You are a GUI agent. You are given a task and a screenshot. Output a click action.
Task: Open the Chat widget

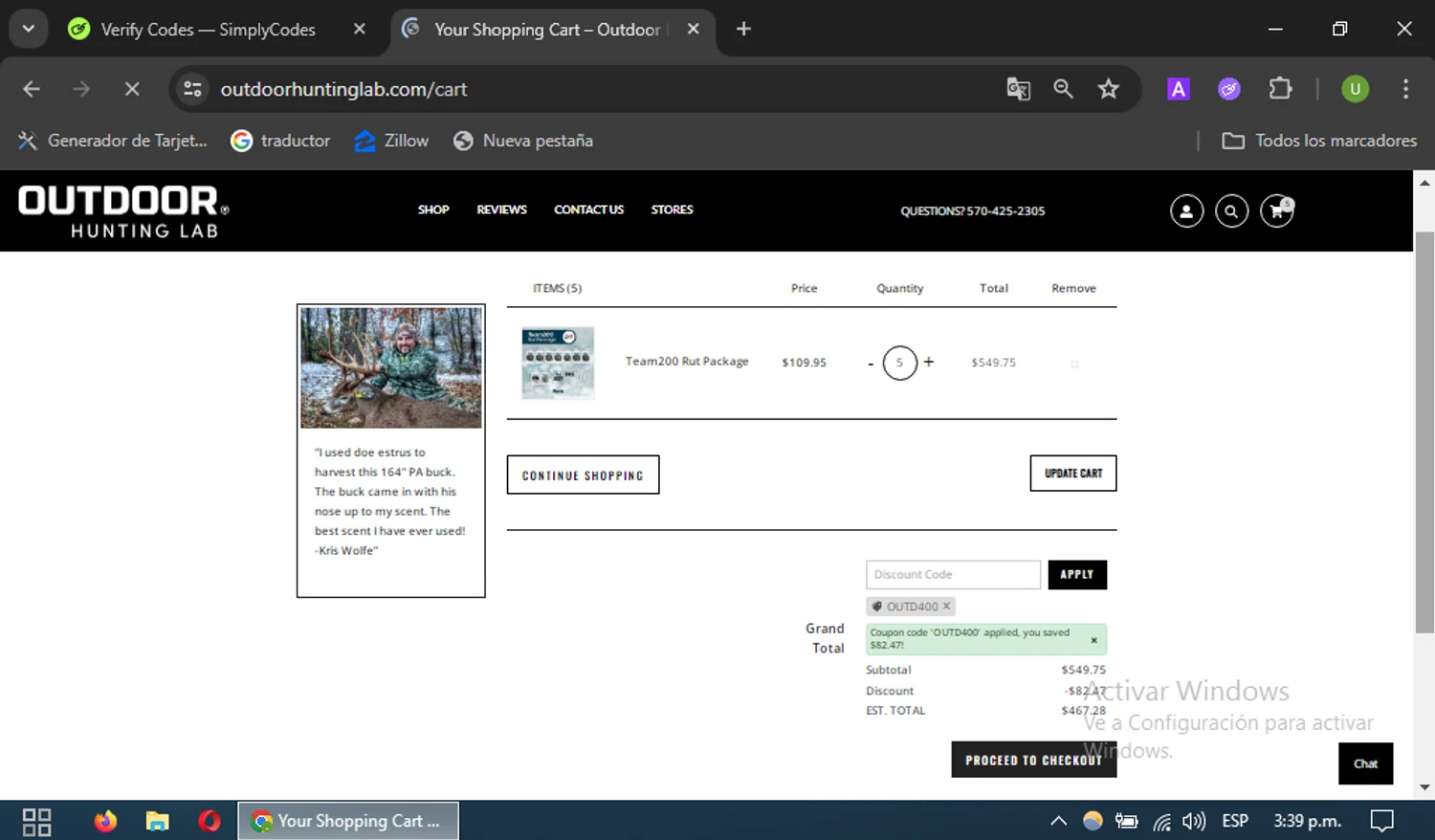[x=1365, y=763]
